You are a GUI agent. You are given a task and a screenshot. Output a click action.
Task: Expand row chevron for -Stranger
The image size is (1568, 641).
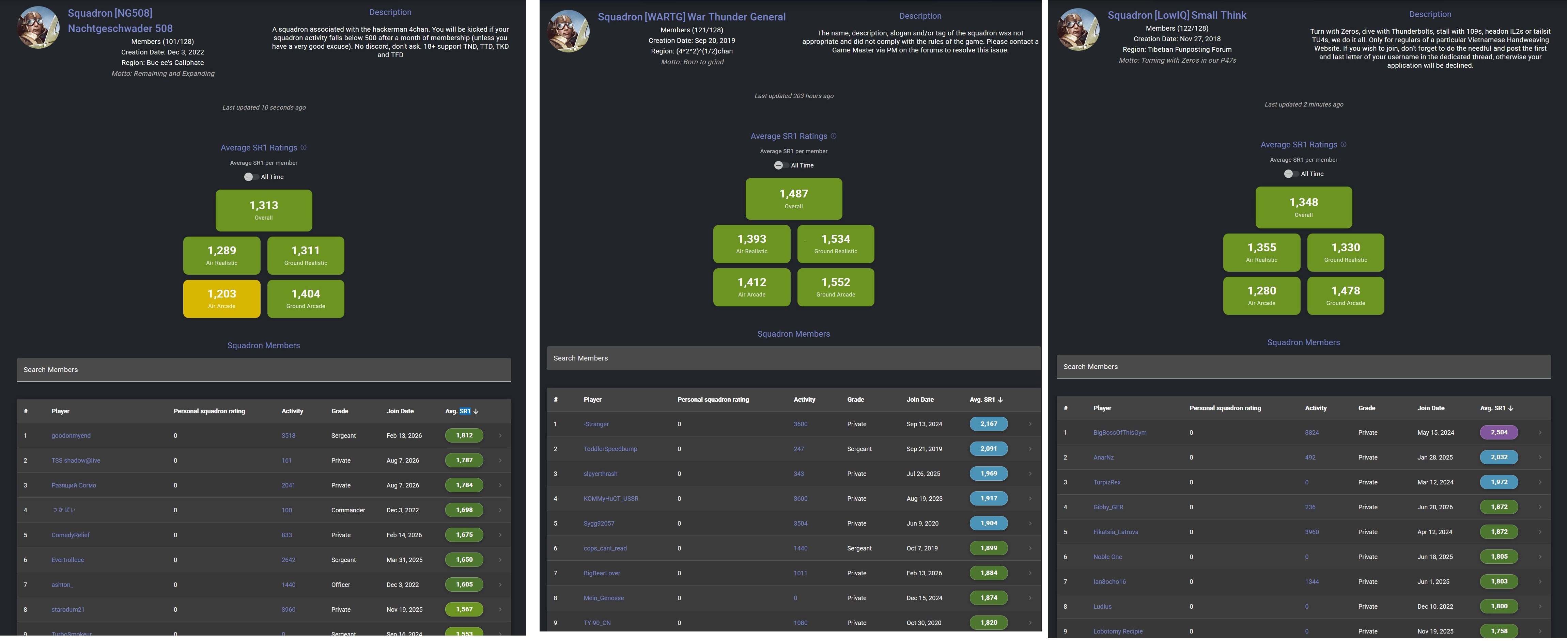click(x=1030, y=424)
